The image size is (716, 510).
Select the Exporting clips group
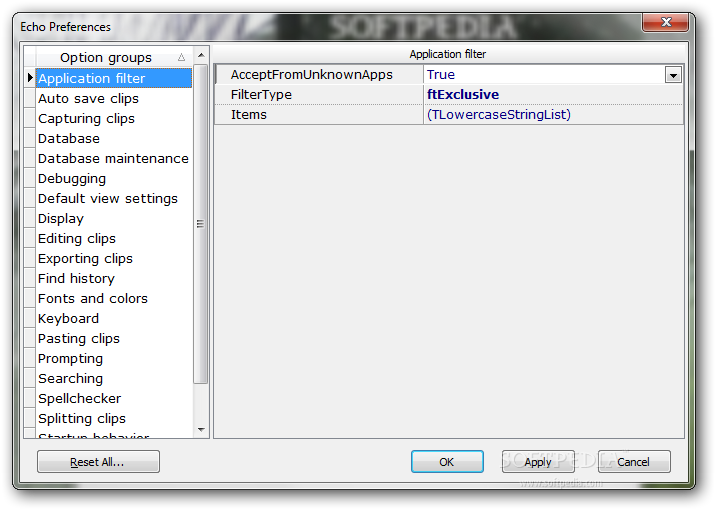(x=114, y=258)
